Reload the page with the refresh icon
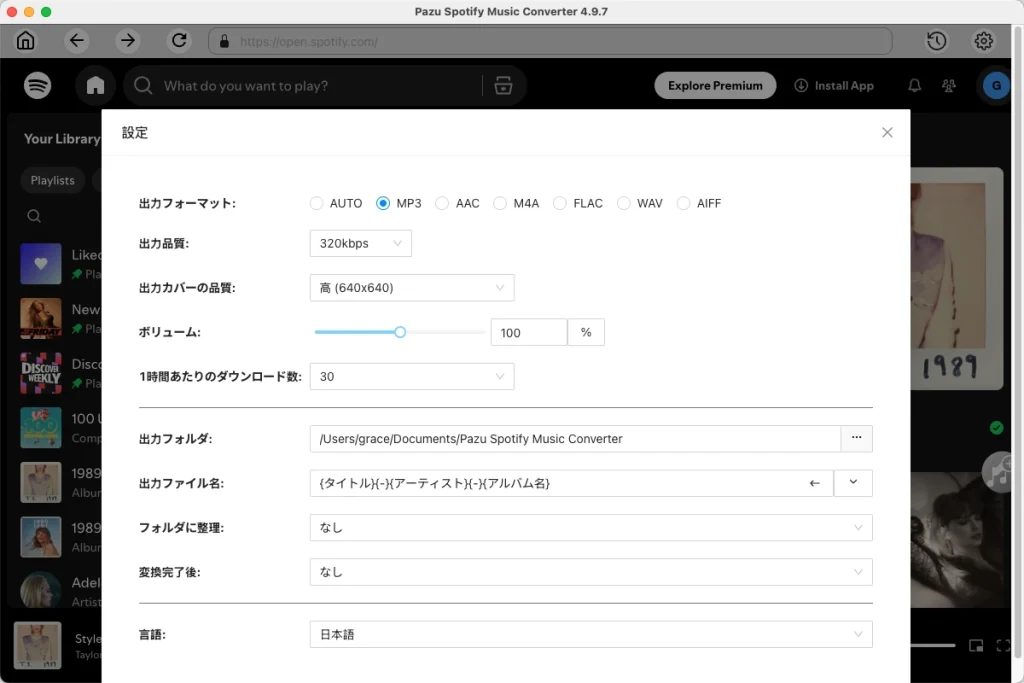Image resolution: width=1024 pixels, height=683 pixels. (x=180, y=40)
